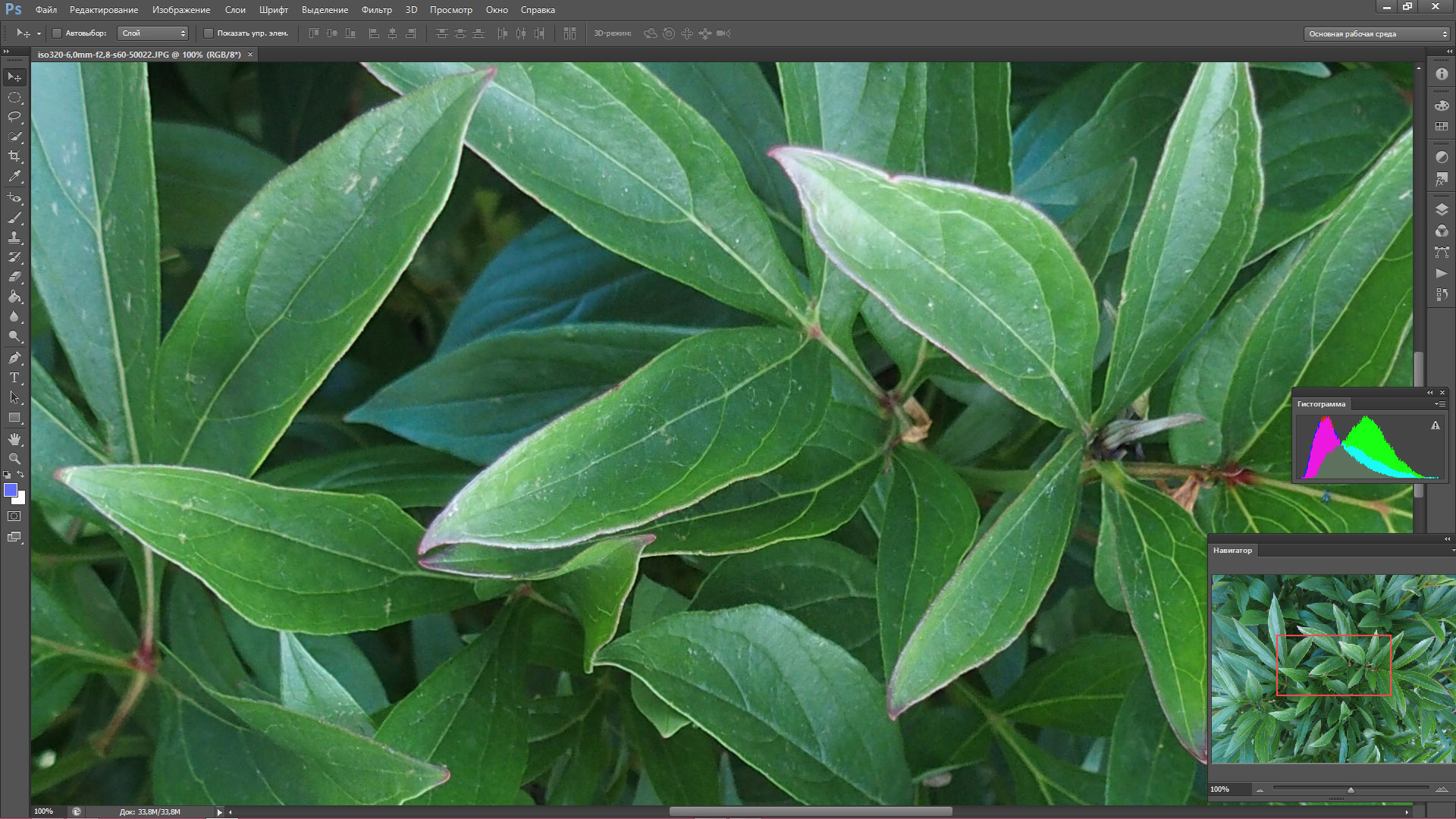Open the Изображение menu
Viewport: 1456px width, 819px height.
[180, 10]
